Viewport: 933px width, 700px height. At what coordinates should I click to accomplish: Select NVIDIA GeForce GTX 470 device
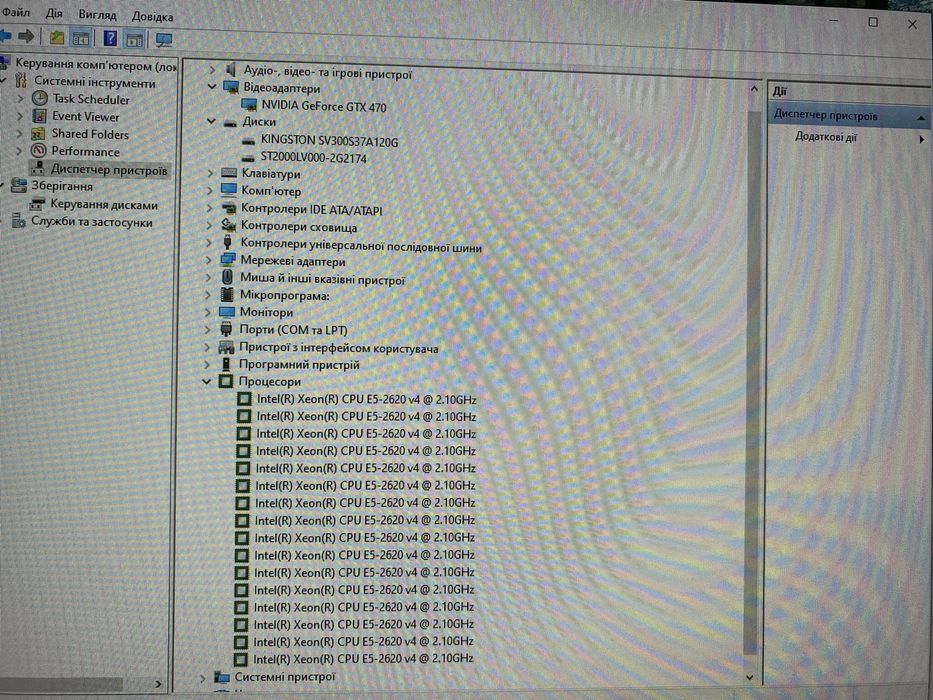(x=324, y=107)
